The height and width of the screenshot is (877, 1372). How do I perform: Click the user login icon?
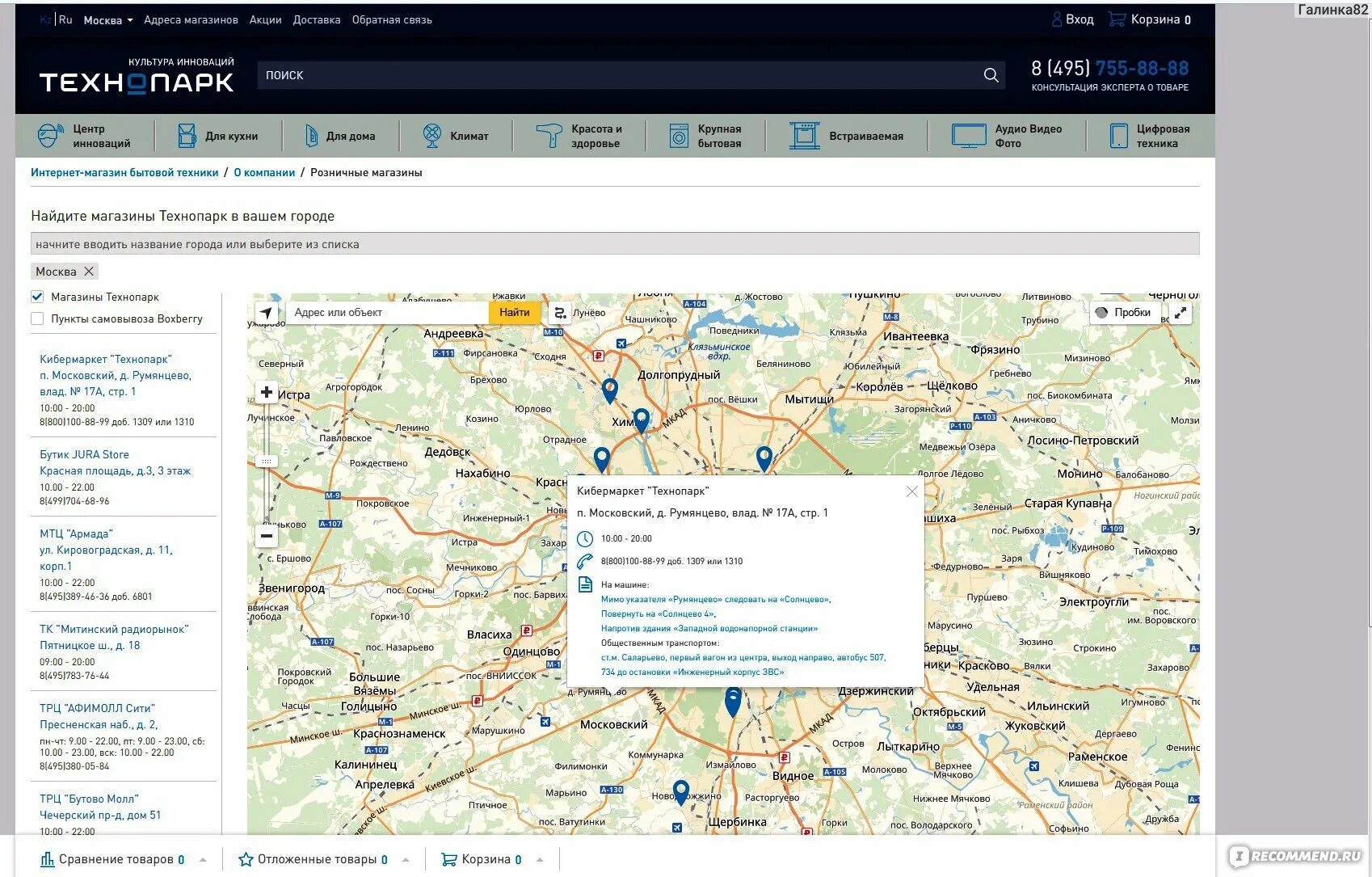[x=1057, y=19]
